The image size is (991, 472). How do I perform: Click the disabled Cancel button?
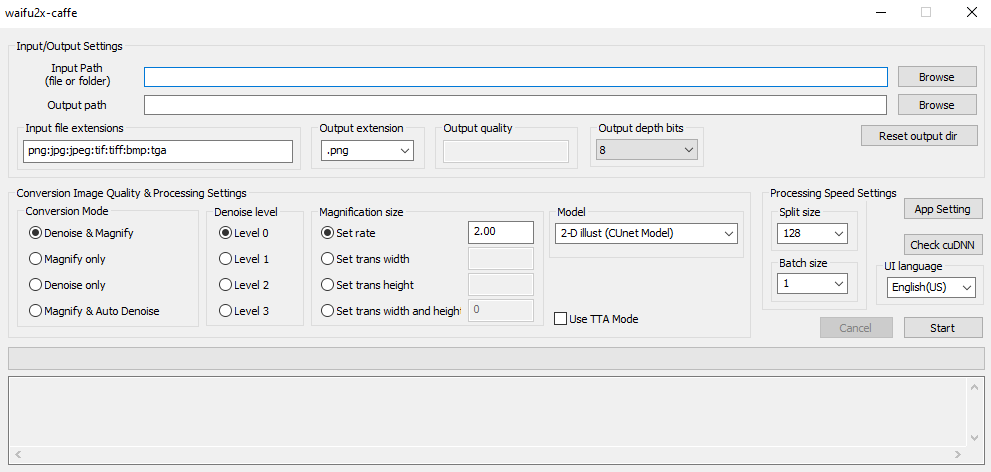point(856,328)
